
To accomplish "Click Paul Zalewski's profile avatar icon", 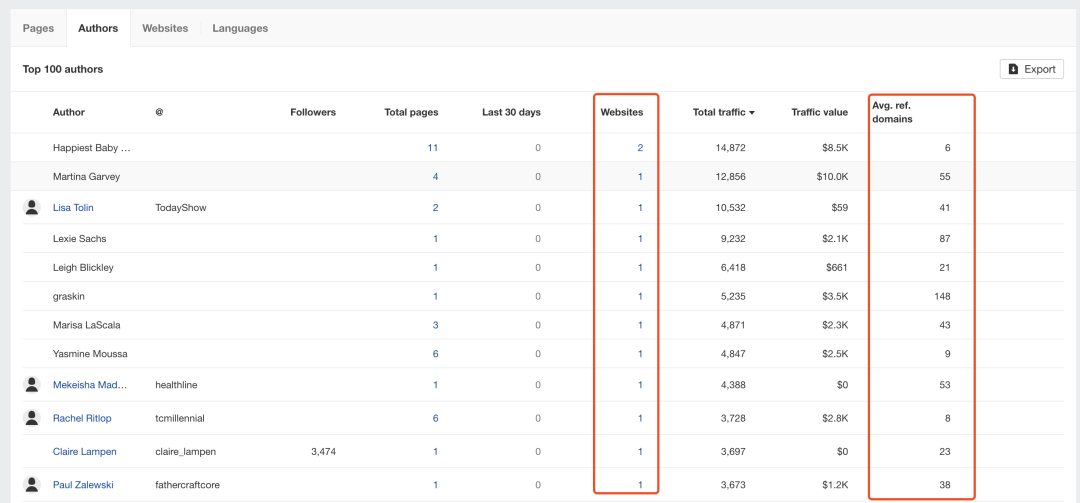I will pos(32,484).
